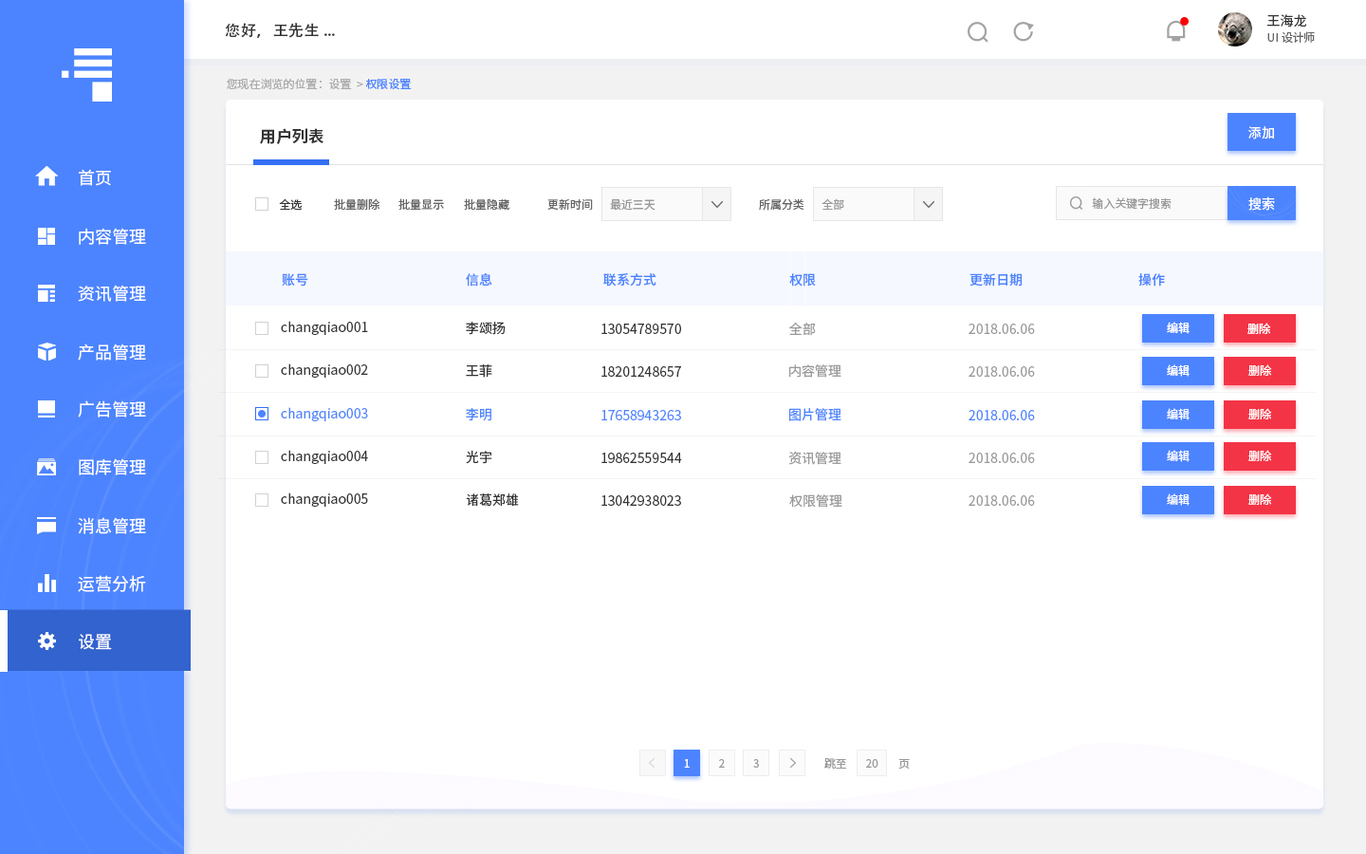Edit the changqiao002 account
Screen dimensions: 1366x854
tap(1178, 371)
